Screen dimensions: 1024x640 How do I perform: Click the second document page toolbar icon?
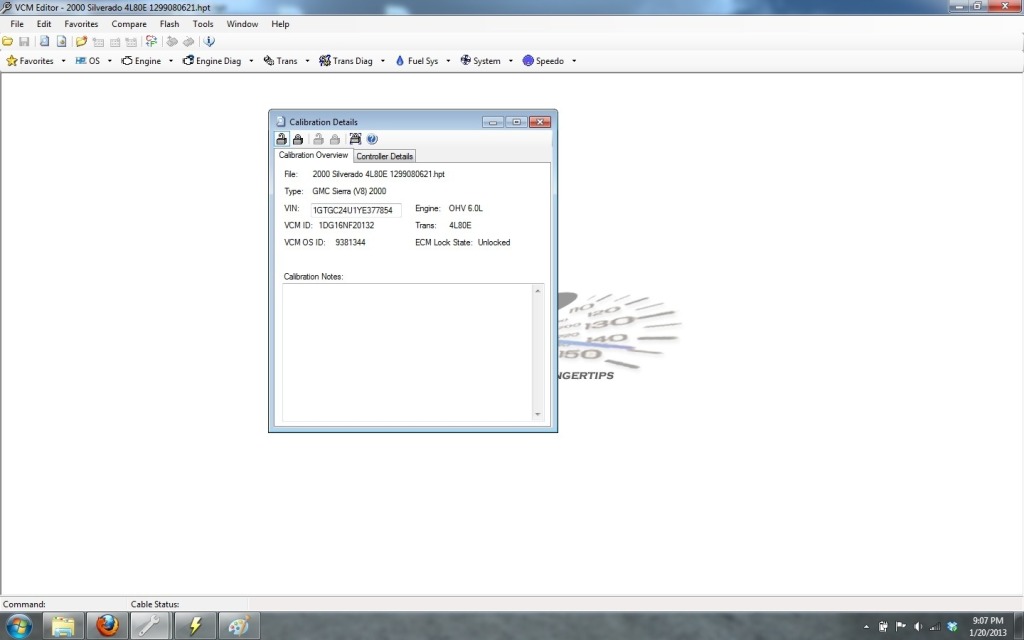coord(61,41)
